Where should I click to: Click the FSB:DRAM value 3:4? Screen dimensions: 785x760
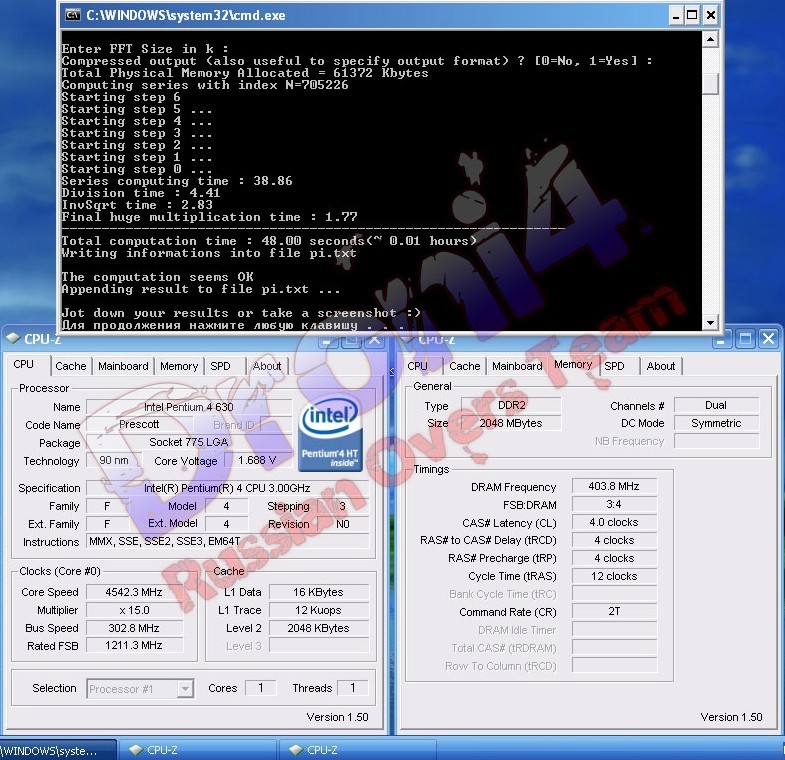pos(614,504)
